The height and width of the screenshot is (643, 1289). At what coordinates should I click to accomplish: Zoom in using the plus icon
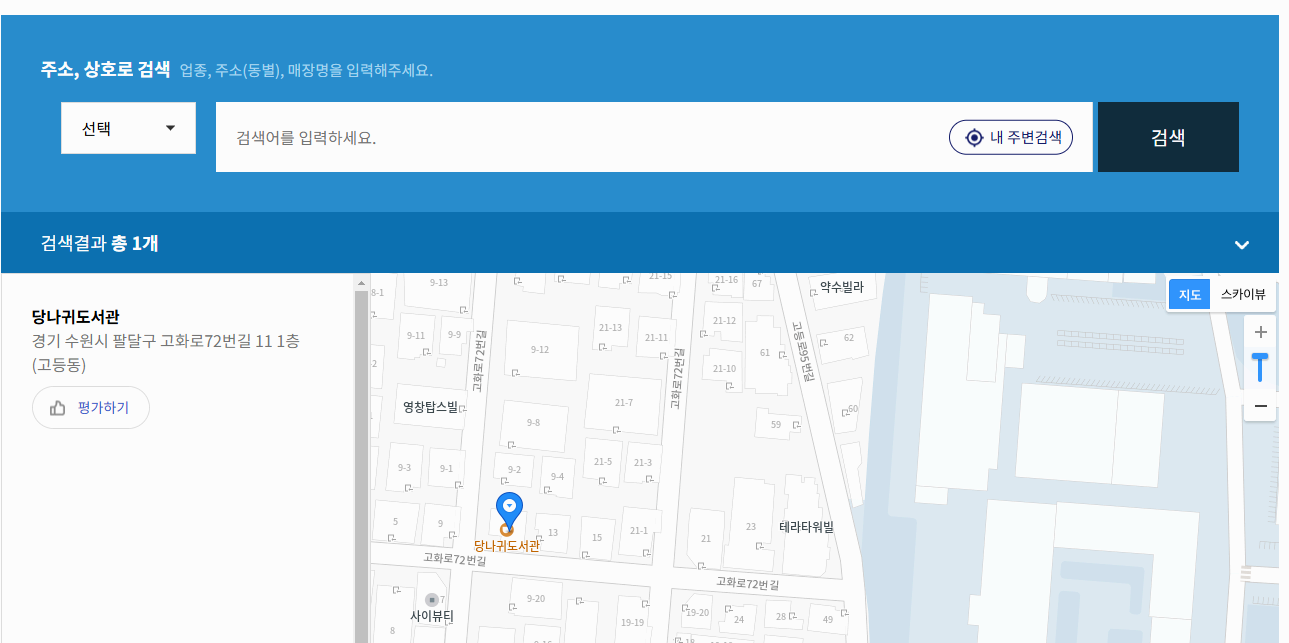coord(1260,332)
